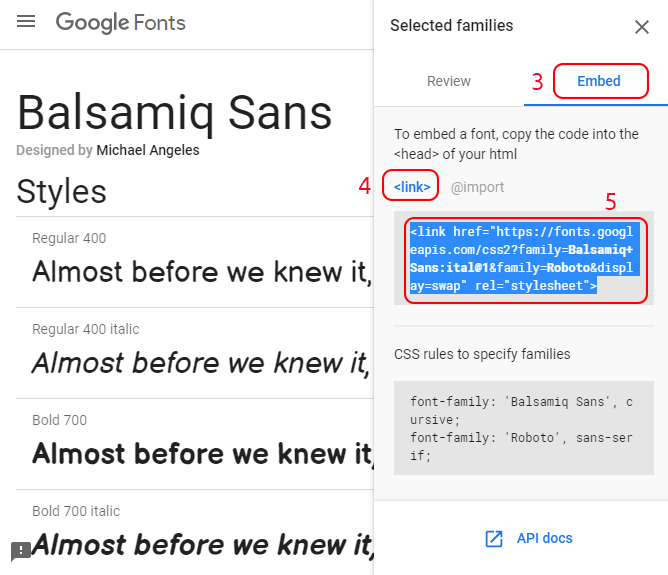This screenshot has height=575, width=668.
Task: Click the Selected families panel title
Action: coord(452,26)
